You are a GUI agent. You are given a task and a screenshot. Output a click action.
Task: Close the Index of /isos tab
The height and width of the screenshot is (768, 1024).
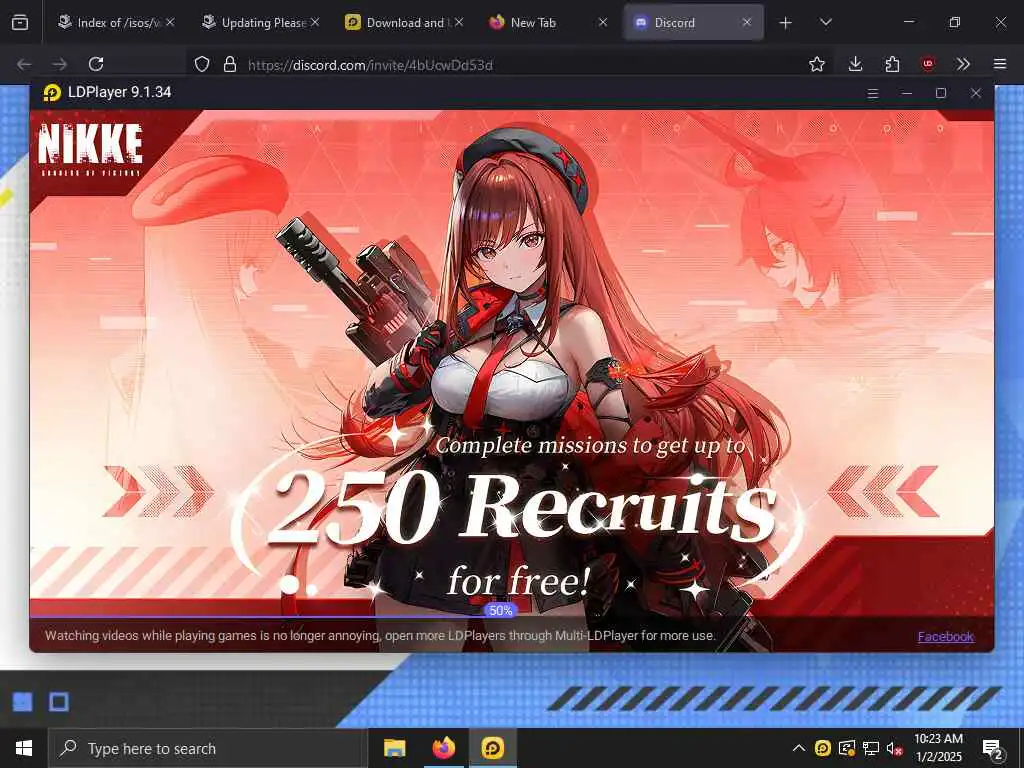[170, 22]
